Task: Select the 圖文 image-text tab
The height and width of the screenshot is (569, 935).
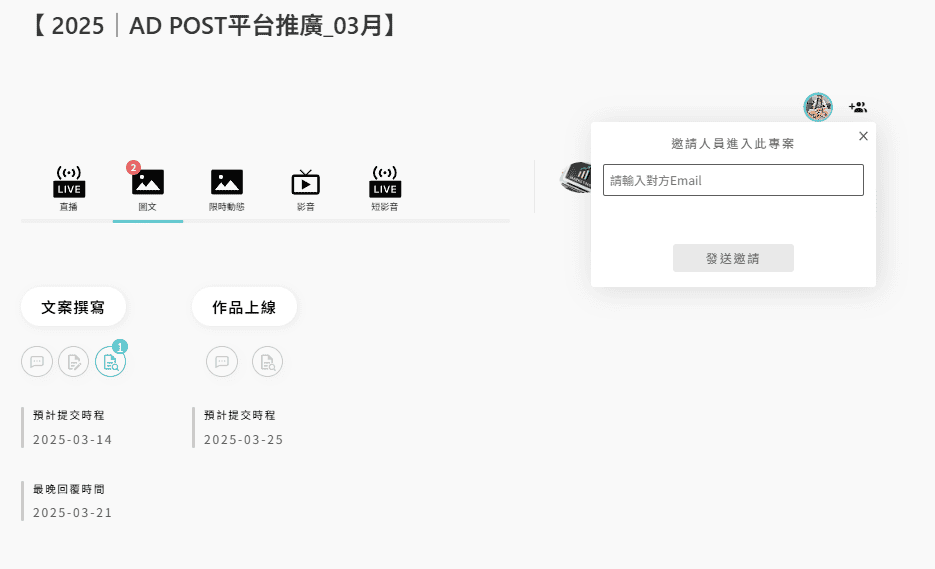Action: click(148, 188)
